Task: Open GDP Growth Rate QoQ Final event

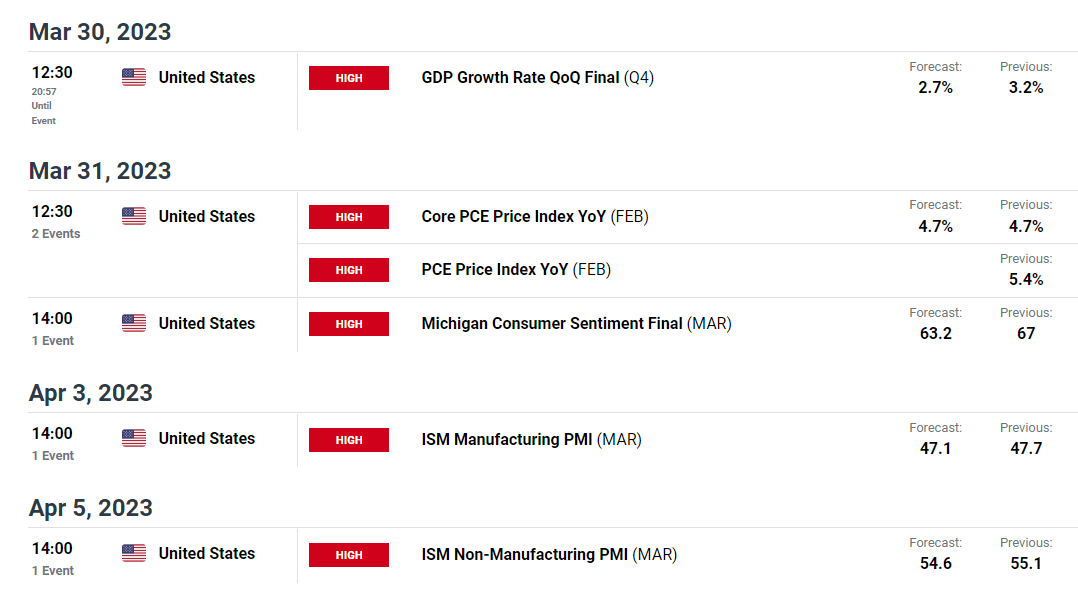Action: pyautogui.click(x=537, y=78)
